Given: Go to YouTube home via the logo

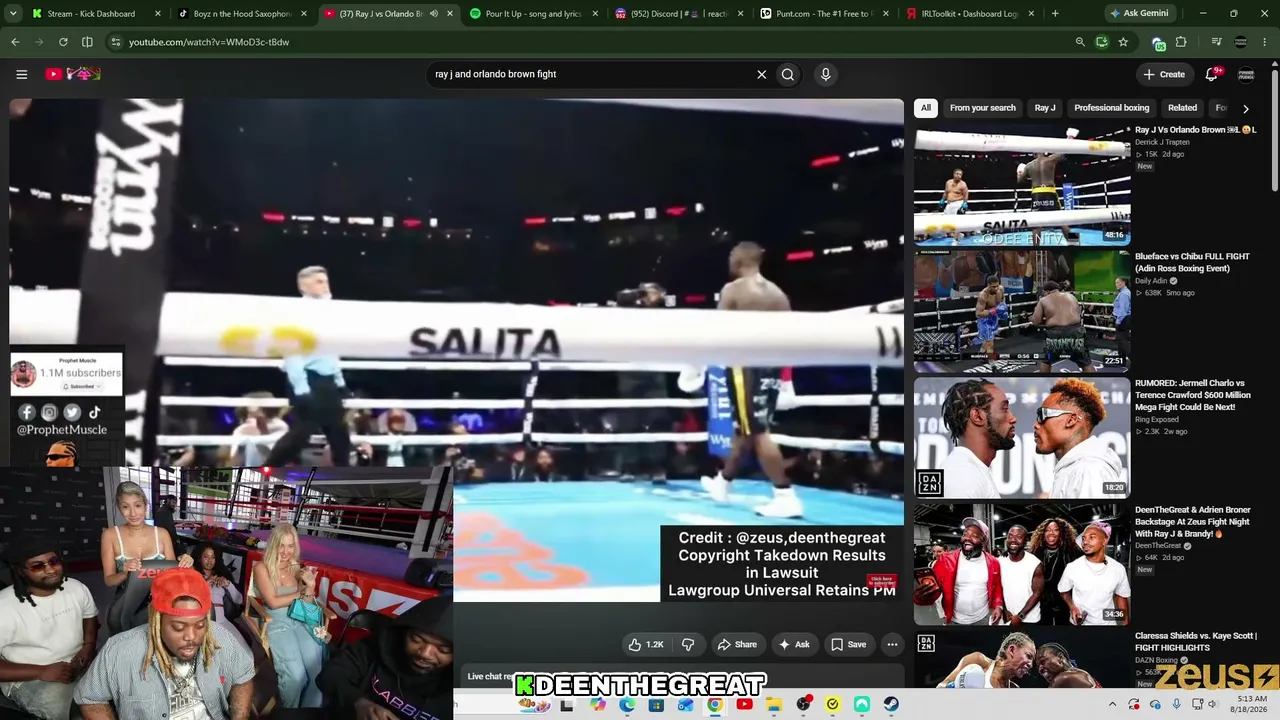Looking at the screenshot, I should pos(73,74).
